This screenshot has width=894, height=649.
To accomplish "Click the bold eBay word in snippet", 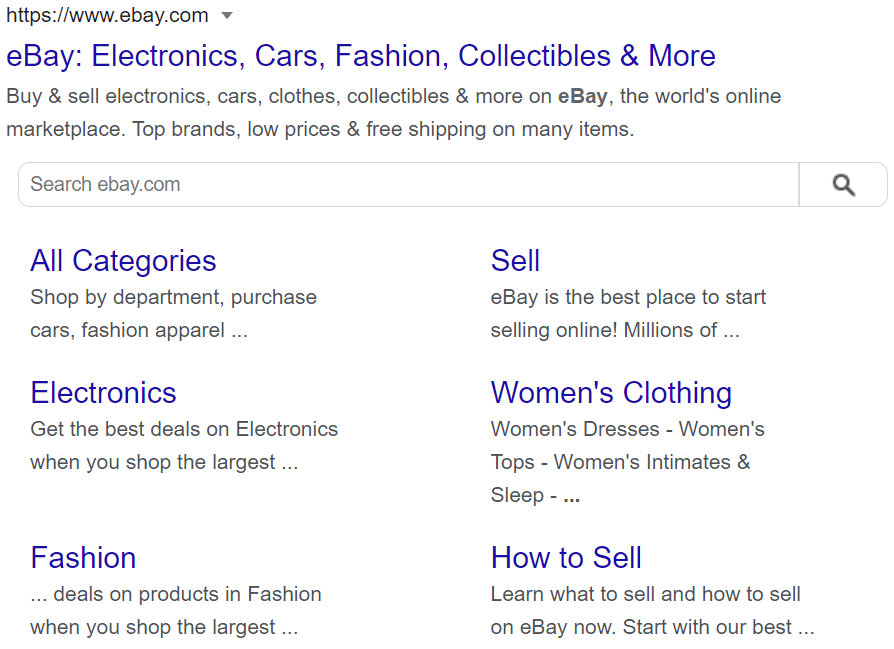I will (x=582, y=96).
